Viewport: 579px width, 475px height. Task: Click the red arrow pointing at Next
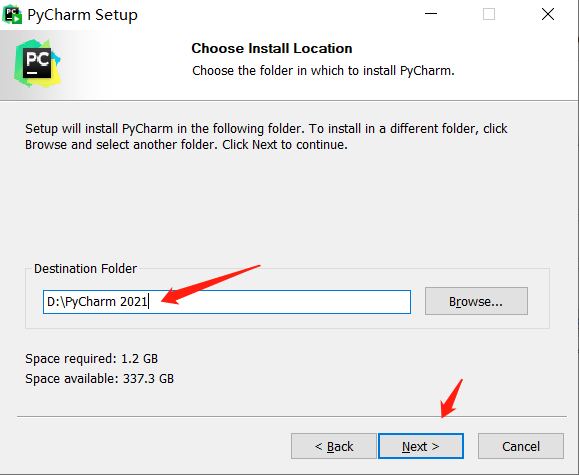coord(452,399)
